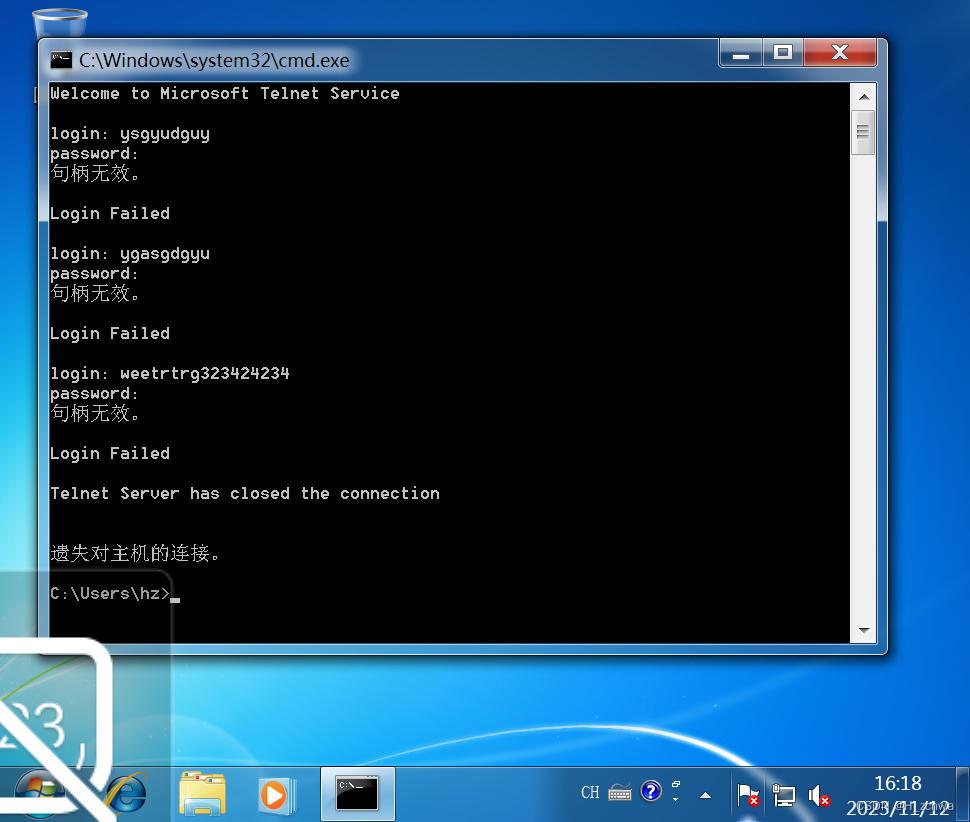Switch input language via CH indicator
This screenshot has width=970, height=822.
[590, 793]
